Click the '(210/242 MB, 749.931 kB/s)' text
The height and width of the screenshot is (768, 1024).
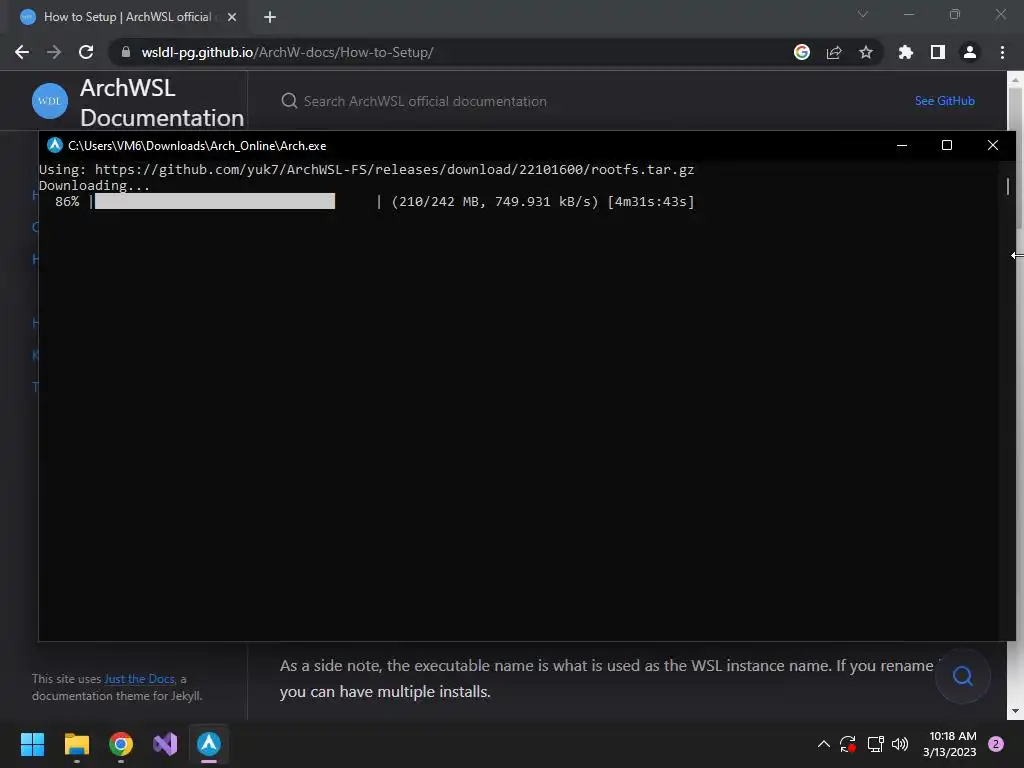pyautogui.click(x=494, y=202)
